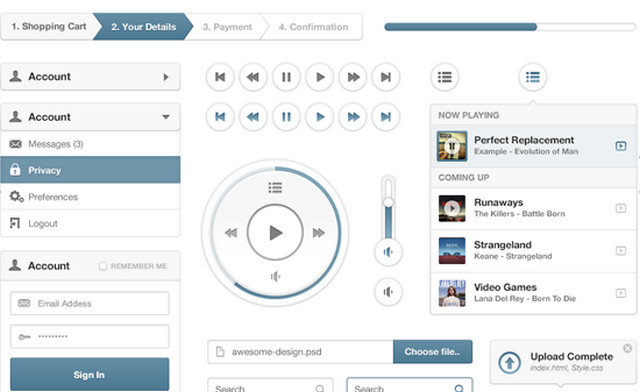Click the magnifier in the blue-outlined Search box
Viewport: 640px width, 392px height.
tap(459, 388)
